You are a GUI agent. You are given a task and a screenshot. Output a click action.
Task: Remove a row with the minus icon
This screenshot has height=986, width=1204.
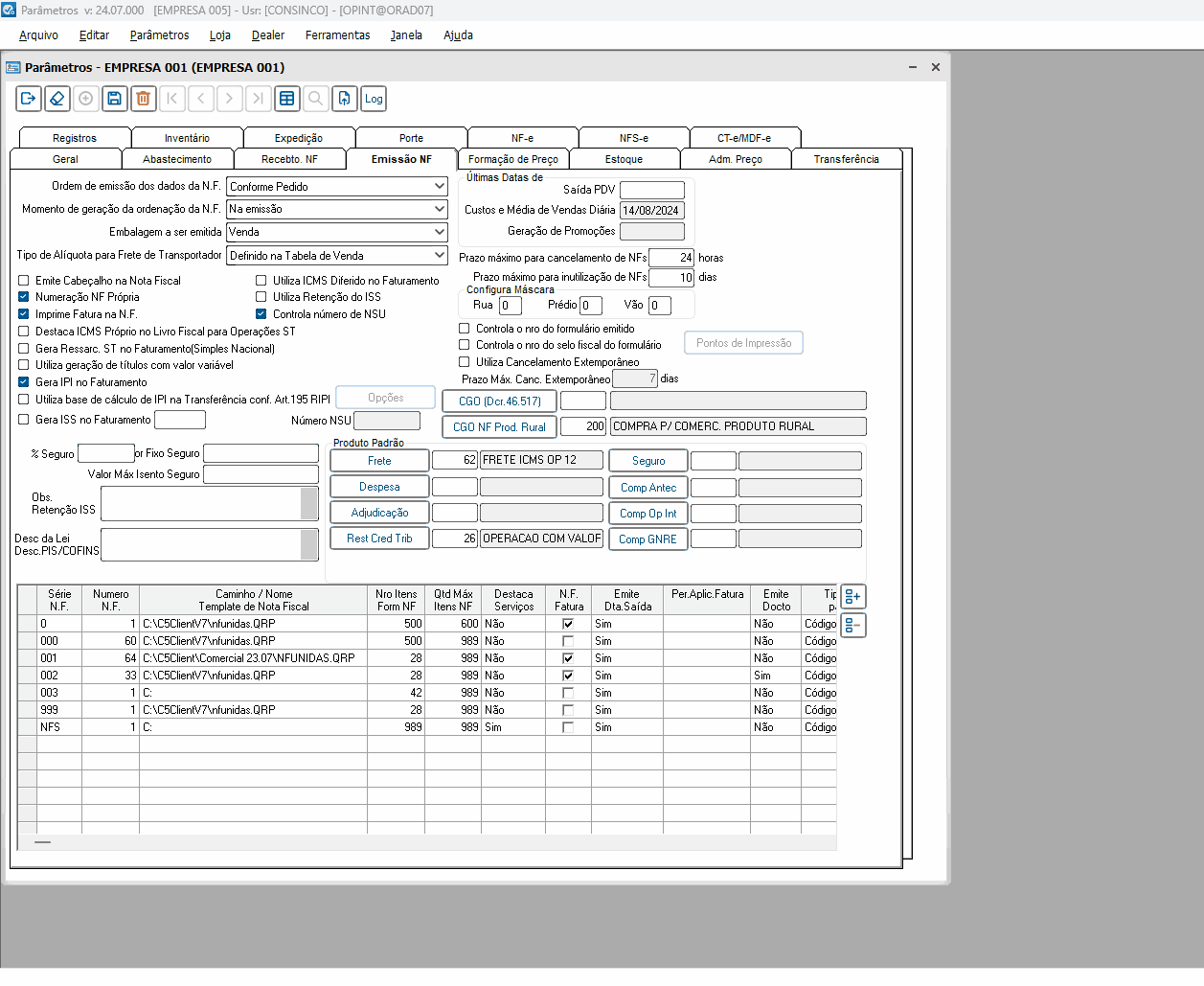[x=852, y=626]
